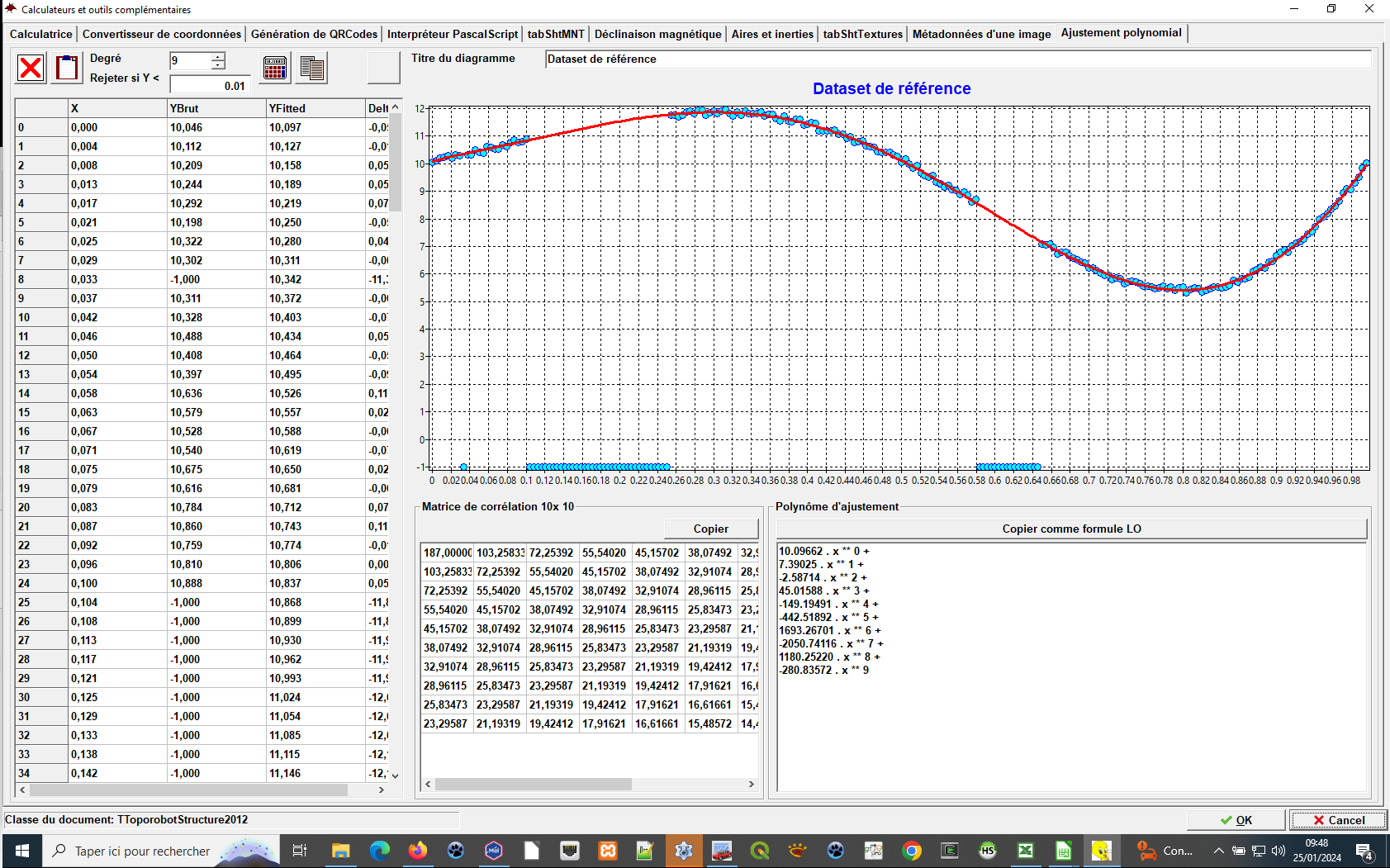Click the data table horizontal scrollbar thumb
This screenshot has width=1390, height=868.
point(189,790)
